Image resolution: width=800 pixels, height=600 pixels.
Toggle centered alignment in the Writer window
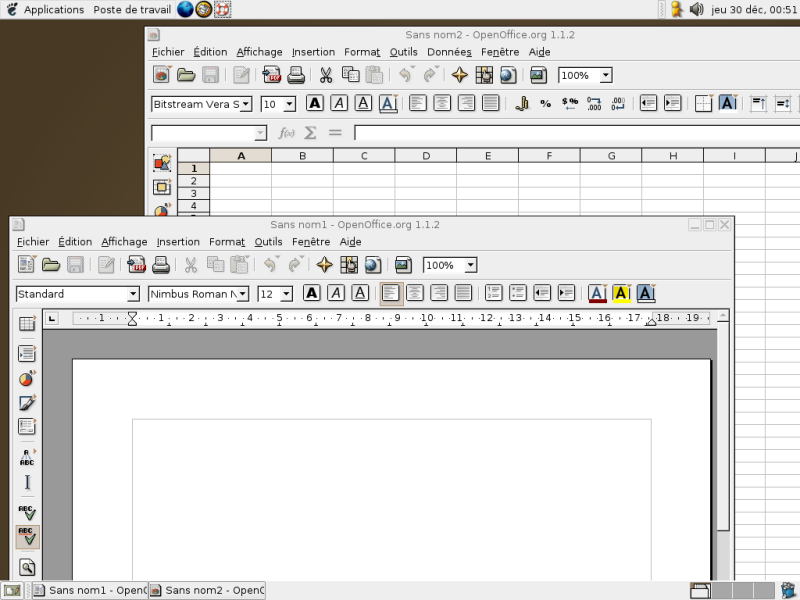415,293
